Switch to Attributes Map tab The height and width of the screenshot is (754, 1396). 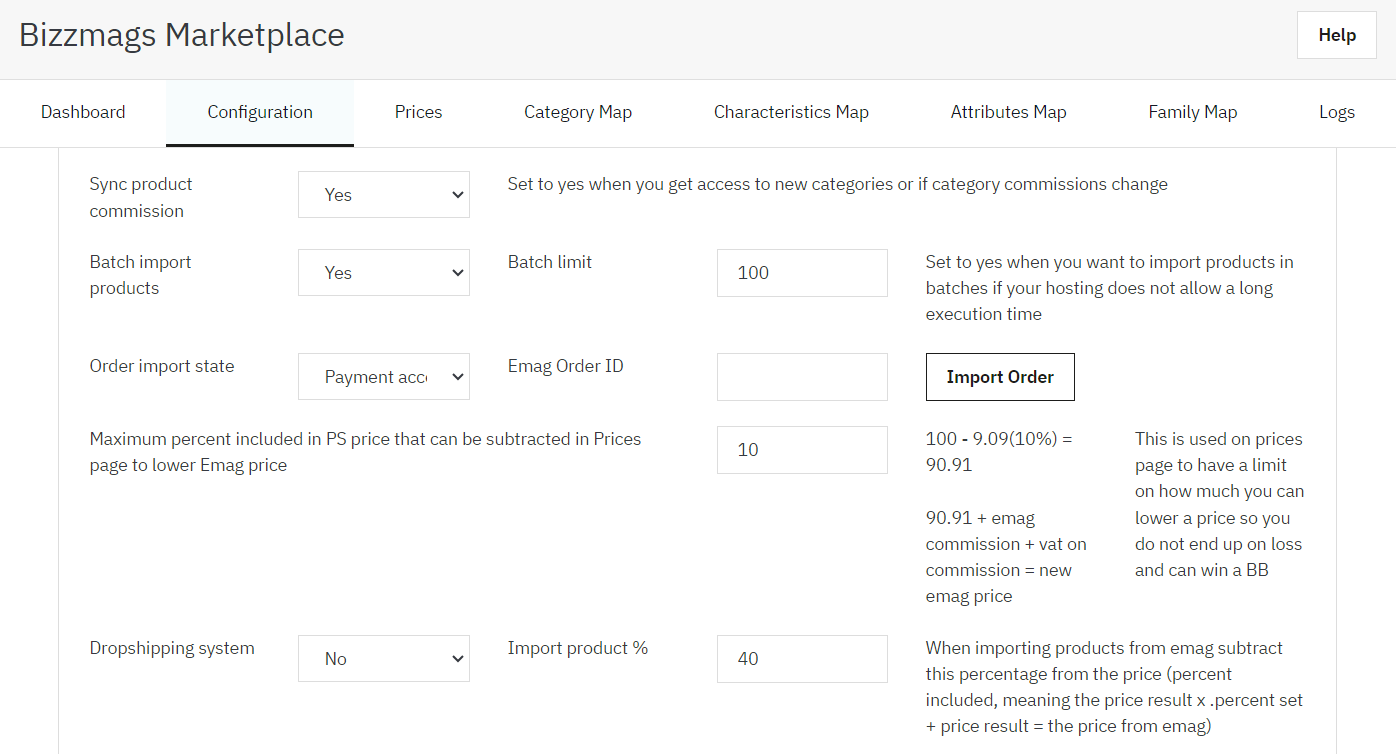click(1008, 112)
